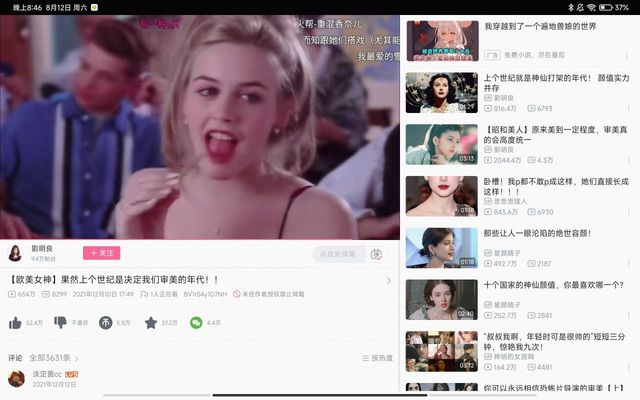640x400 pixels.
Task: Click the 654万 play count icon
Action: tap(12, 294)
